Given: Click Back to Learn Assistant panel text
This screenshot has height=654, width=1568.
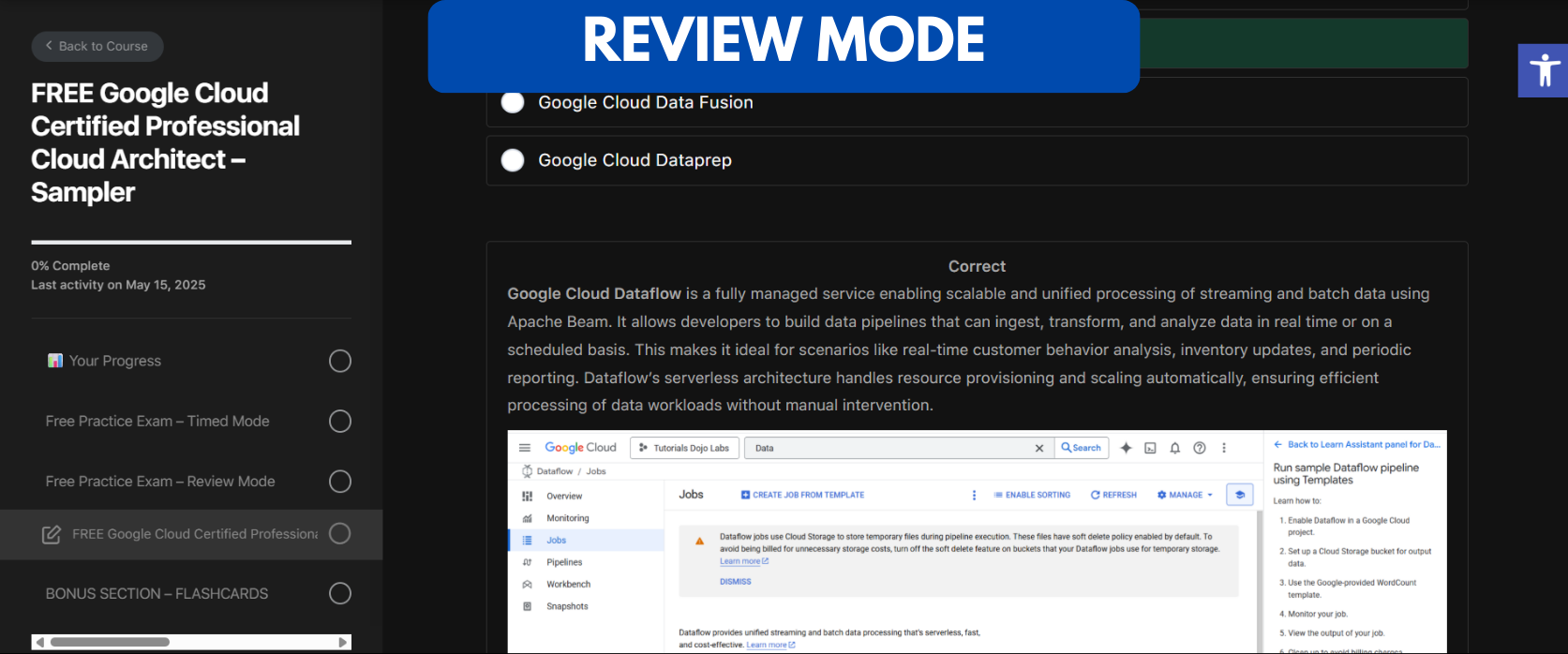Looking at the screenshot, I should coord(1364,445).
